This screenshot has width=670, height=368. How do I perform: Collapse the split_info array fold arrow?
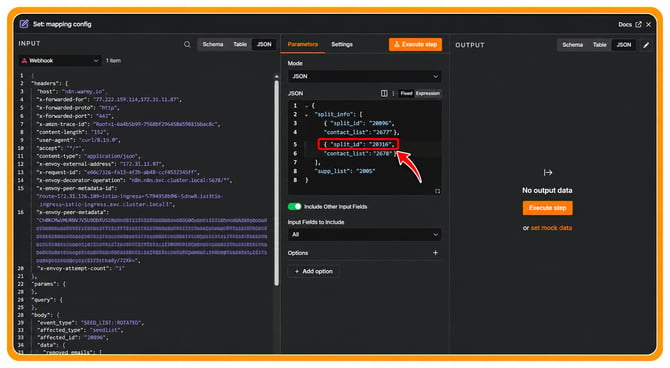(x=306, y=115)
